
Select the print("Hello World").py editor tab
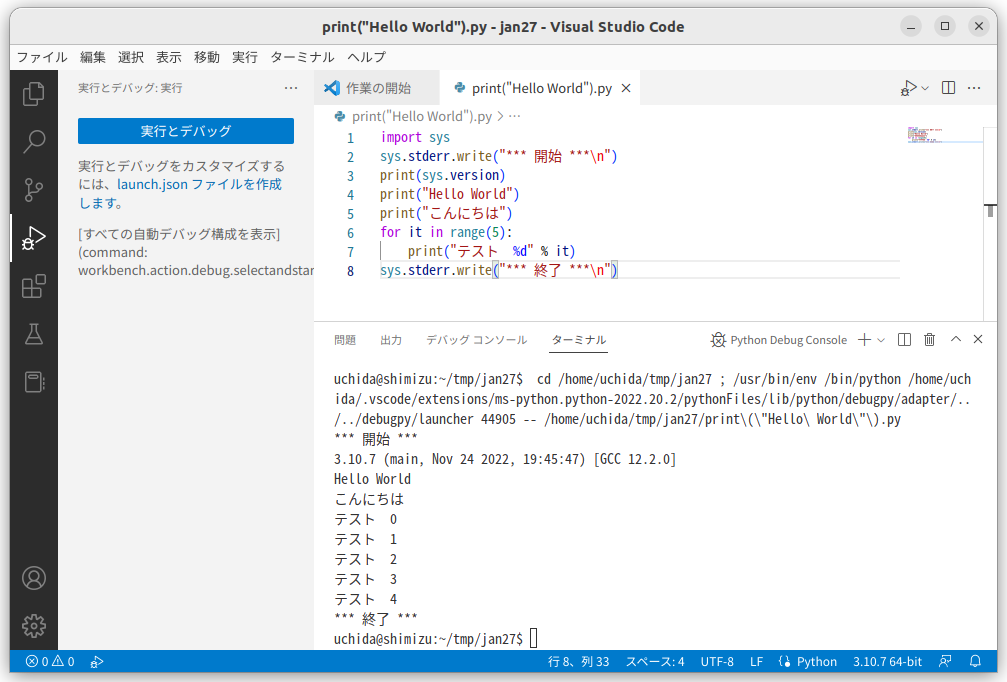click(541, 88)
